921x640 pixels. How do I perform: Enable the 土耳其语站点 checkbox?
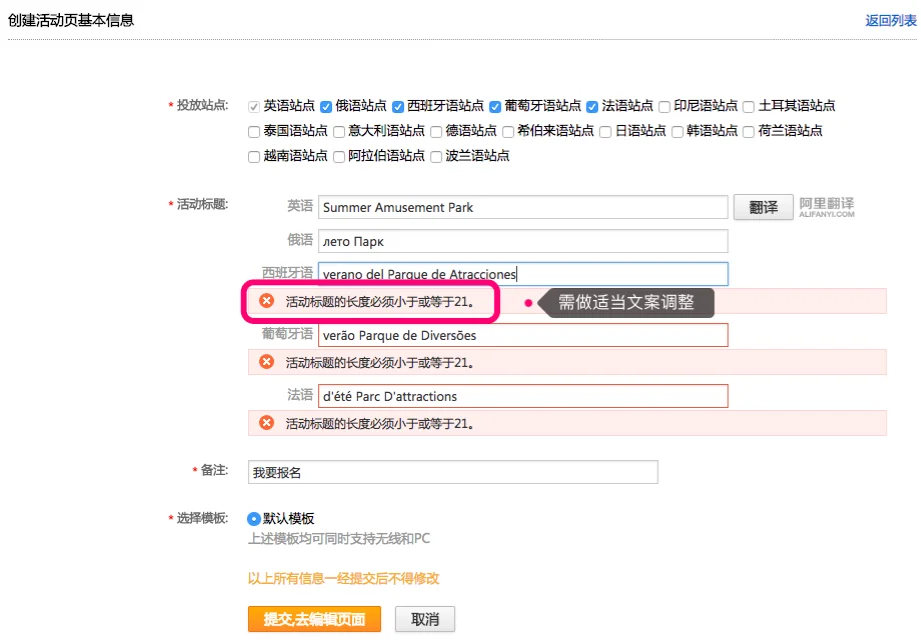tap(748, 107)
